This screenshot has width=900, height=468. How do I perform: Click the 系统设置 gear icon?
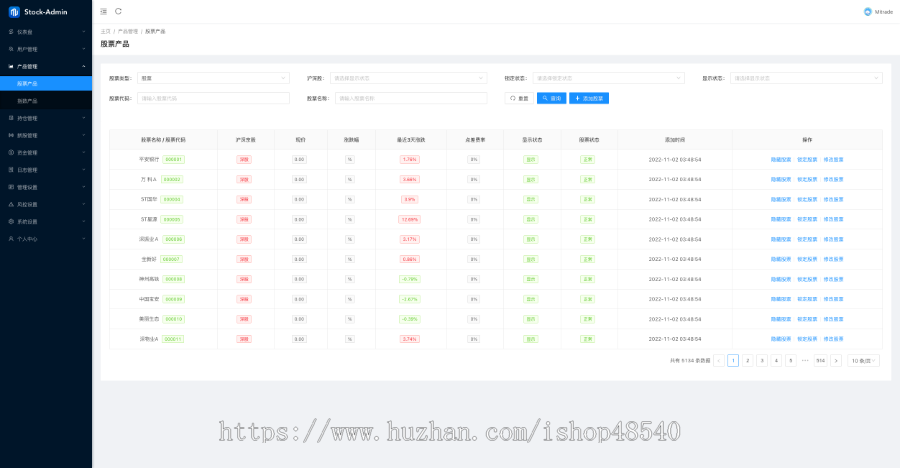[11, 221]
